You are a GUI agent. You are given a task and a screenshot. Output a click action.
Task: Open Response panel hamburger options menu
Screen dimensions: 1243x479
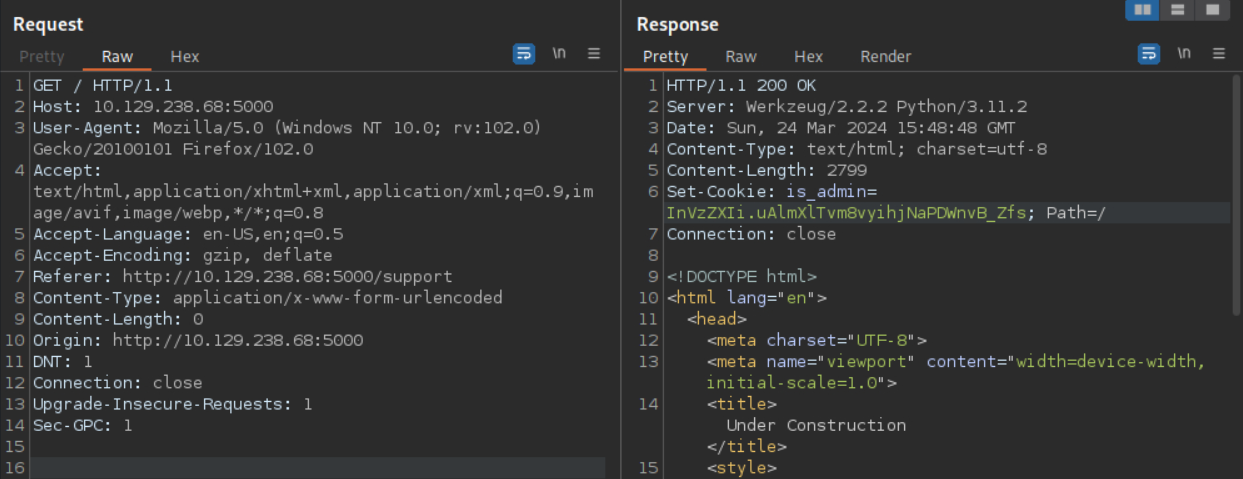click(1218, 54)
